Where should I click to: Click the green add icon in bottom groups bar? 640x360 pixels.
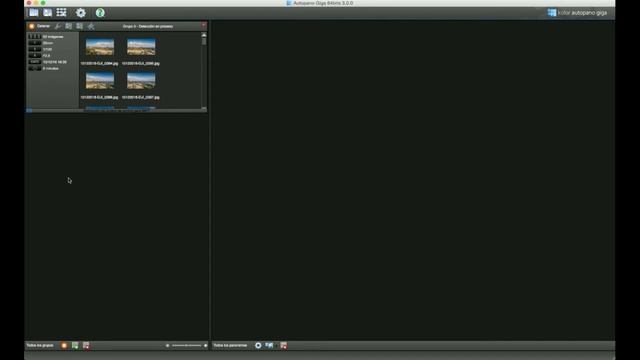[x=75, y=345]
